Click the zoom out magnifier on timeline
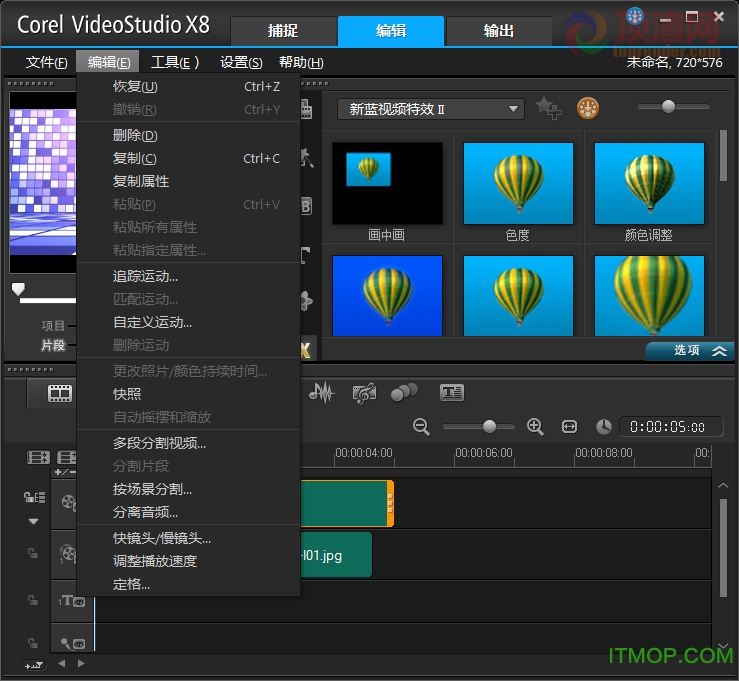This screenshot has height=681, width=739. coord(421,427)
